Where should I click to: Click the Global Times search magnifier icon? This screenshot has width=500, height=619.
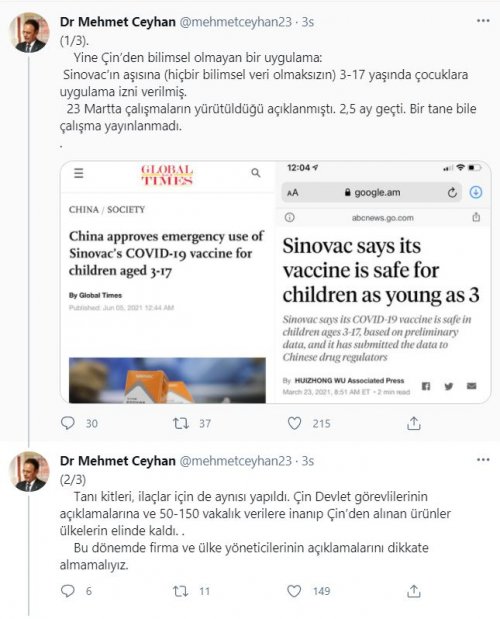point(256,173)
